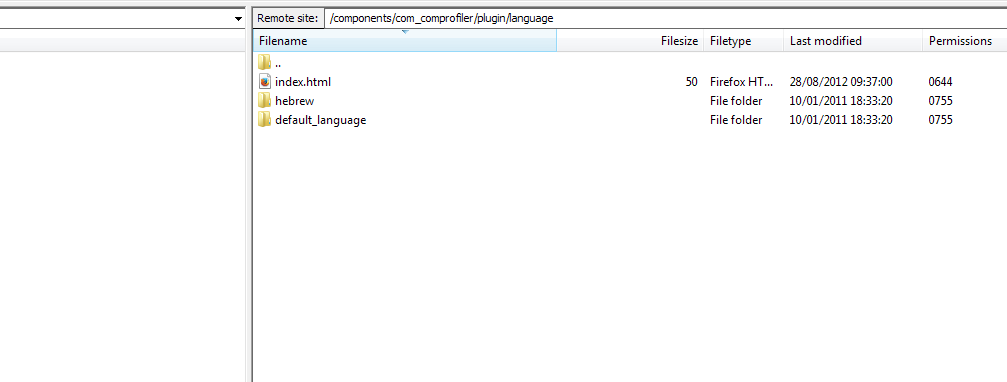Click the index.html Firefox file icon
The height and width of the screenshot is (382, 1007).
pyautogui.click(x=265, y=82)
